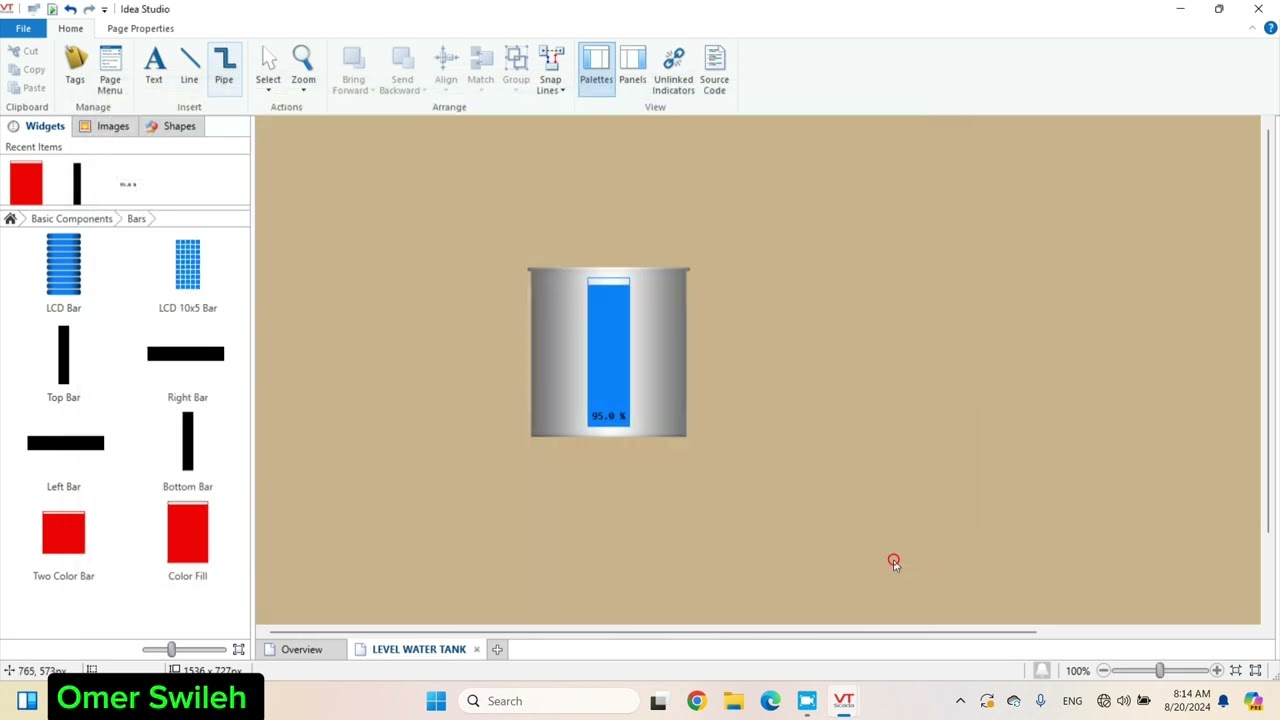The height and width of the screenshot is (720, 1280).
Task: Open the Tags manager
Action: tap(75, 67)
